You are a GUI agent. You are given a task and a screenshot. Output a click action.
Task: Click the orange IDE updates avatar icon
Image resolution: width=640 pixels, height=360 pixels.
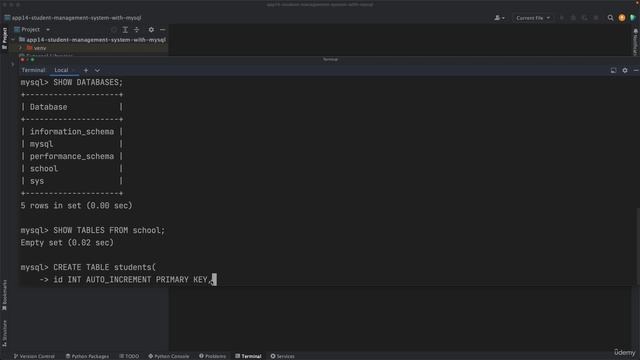622,18
